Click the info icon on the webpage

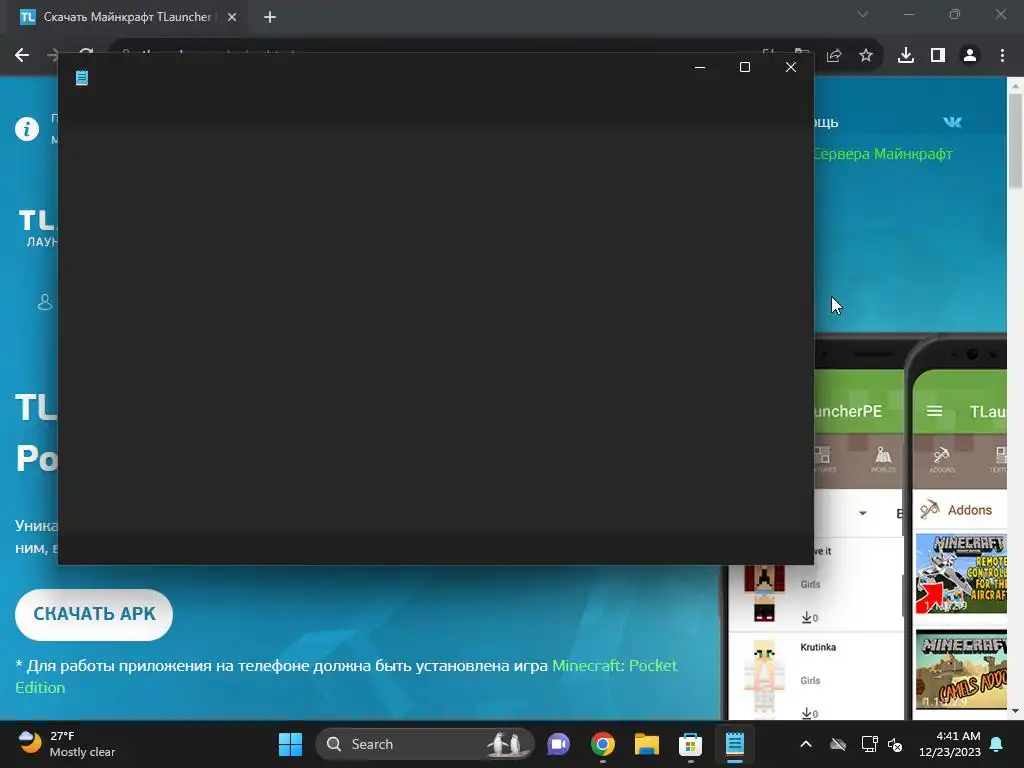[x=27, y=129]
